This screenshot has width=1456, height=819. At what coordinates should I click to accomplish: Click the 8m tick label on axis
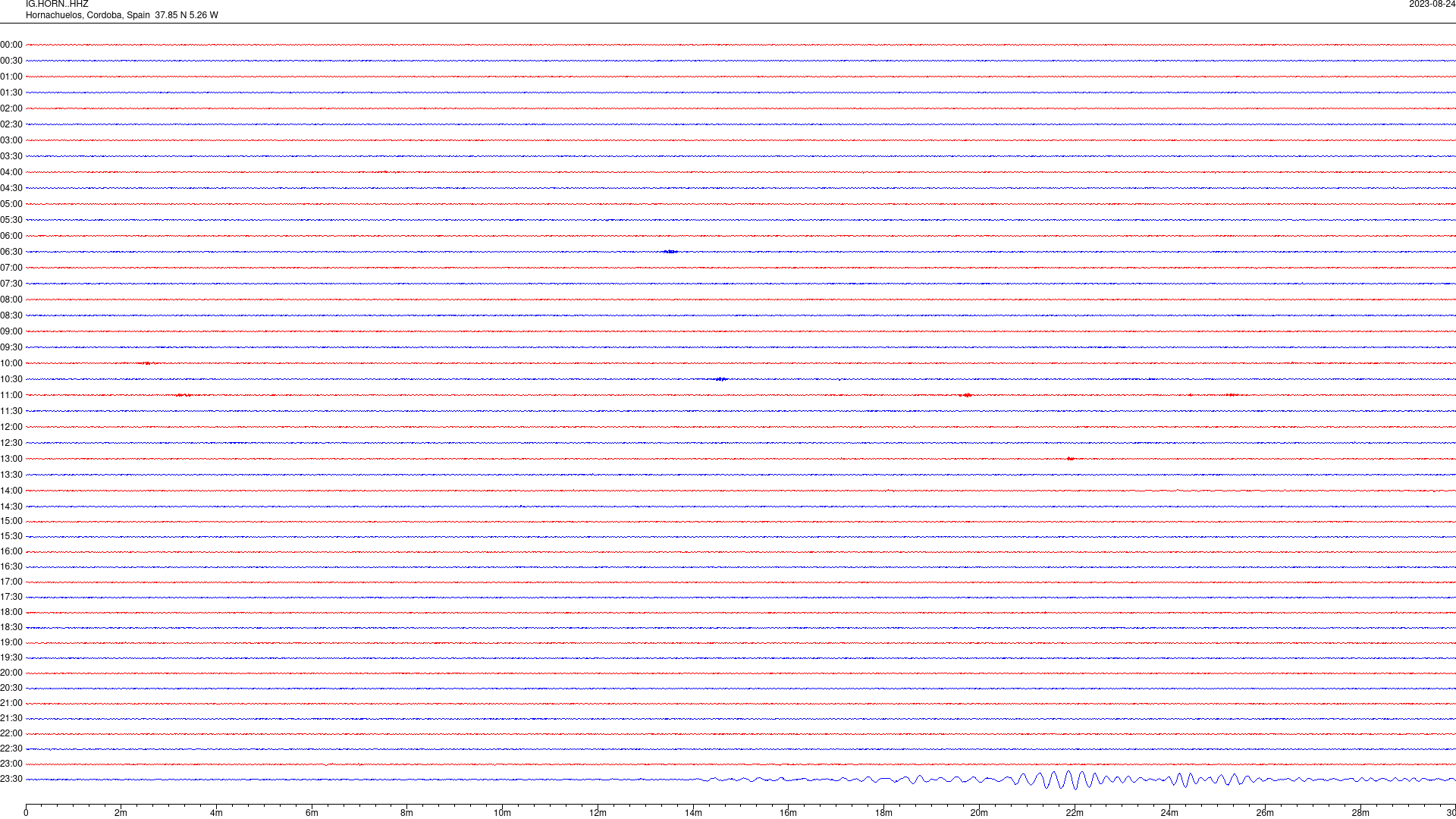point(407,813)
